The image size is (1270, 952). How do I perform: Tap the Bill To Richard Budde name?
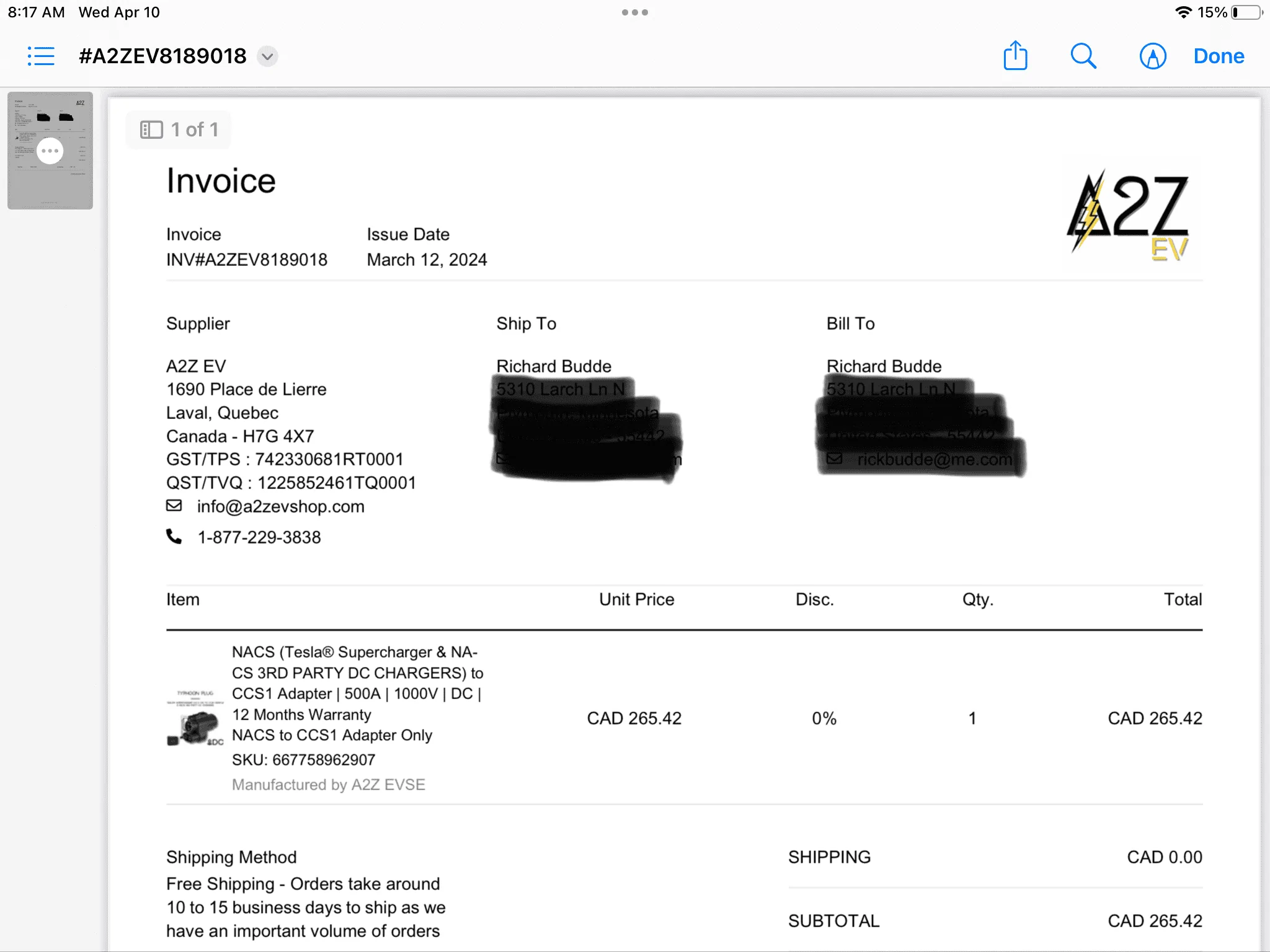tap(884, 366)
